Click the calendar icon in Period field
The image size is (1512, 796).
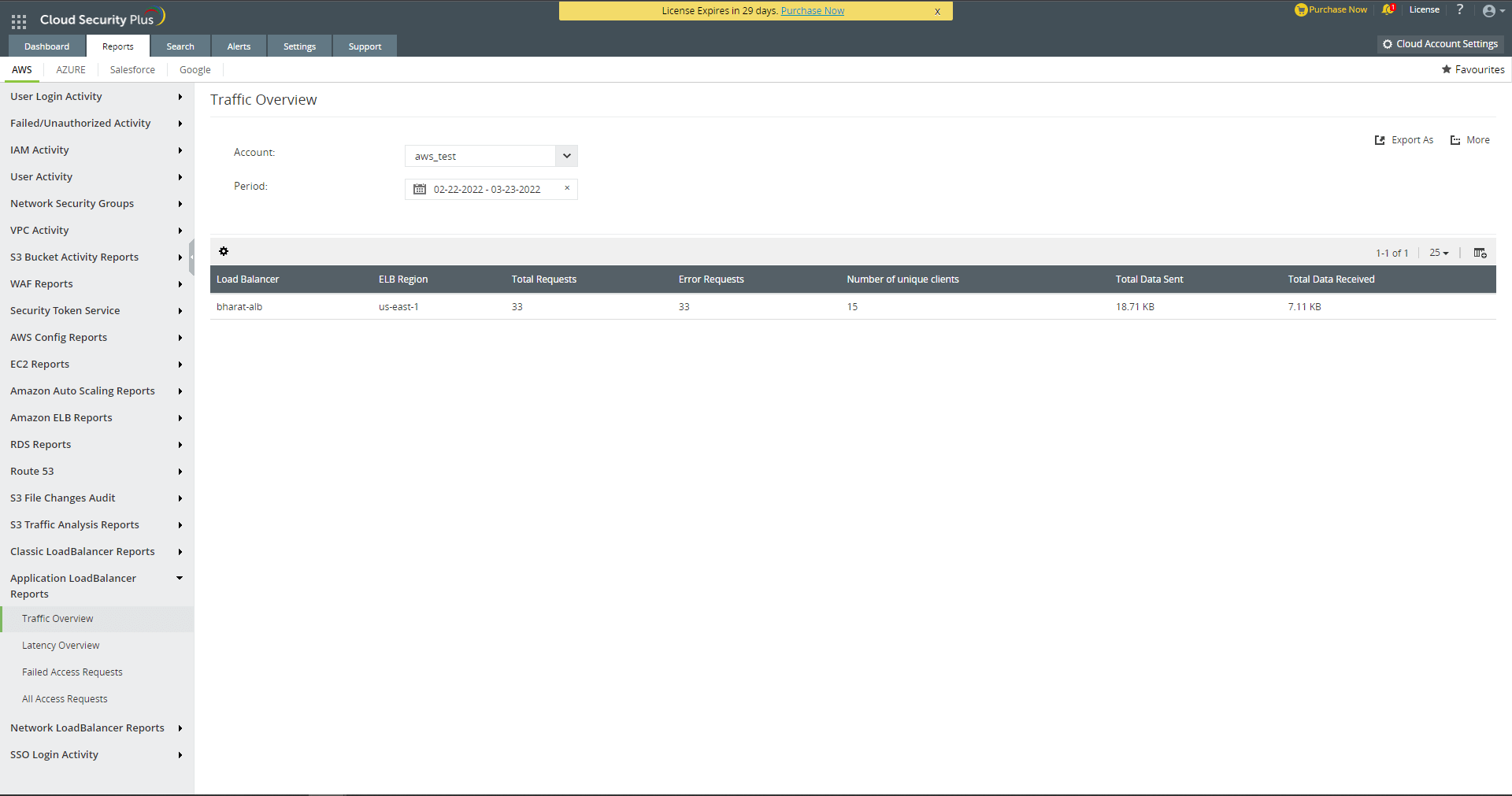(x=420, y=189)
